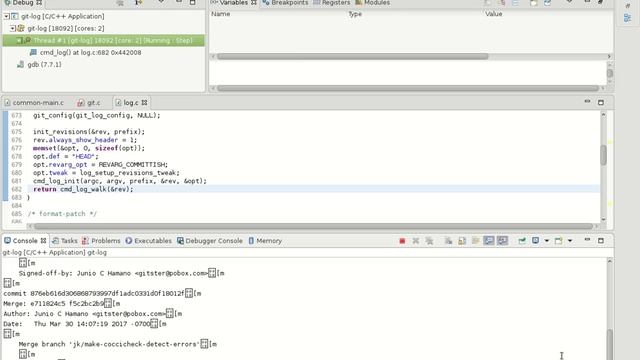Click the console process label 'git-log [C/C++ Application] git-log'
Viewport: 640px width, 360px height.
click(55, 252)
